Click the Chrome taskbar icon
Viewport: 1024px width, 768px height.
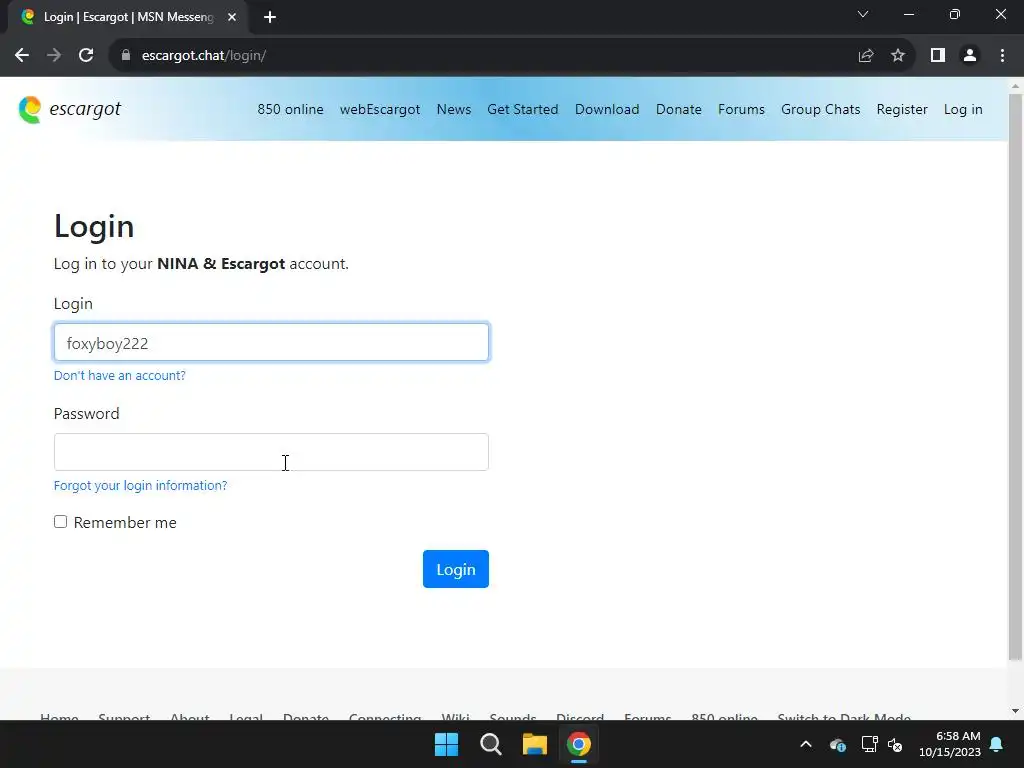(579, 744)
